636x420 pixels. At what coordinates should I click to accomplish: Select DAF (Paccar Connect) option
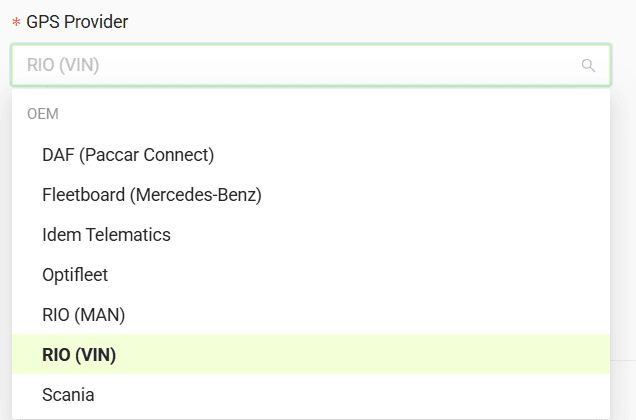tap(128, 155)
